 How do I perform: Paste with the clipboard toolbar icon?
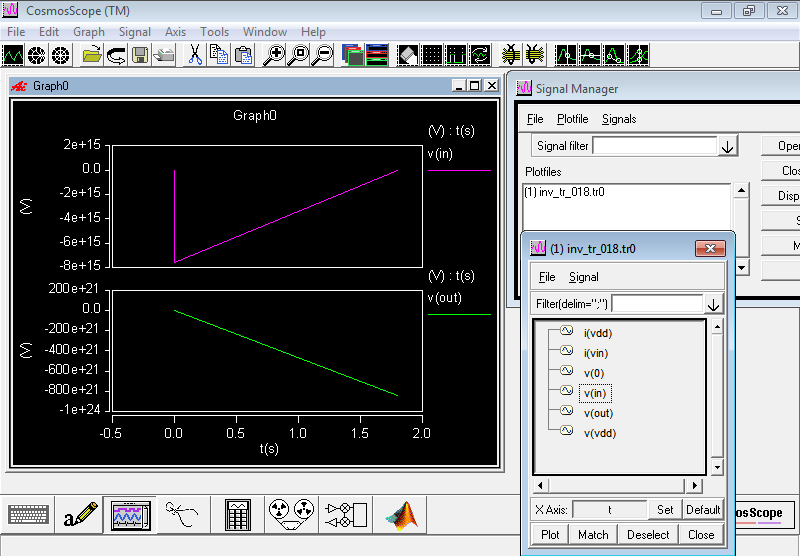[243, 55]
